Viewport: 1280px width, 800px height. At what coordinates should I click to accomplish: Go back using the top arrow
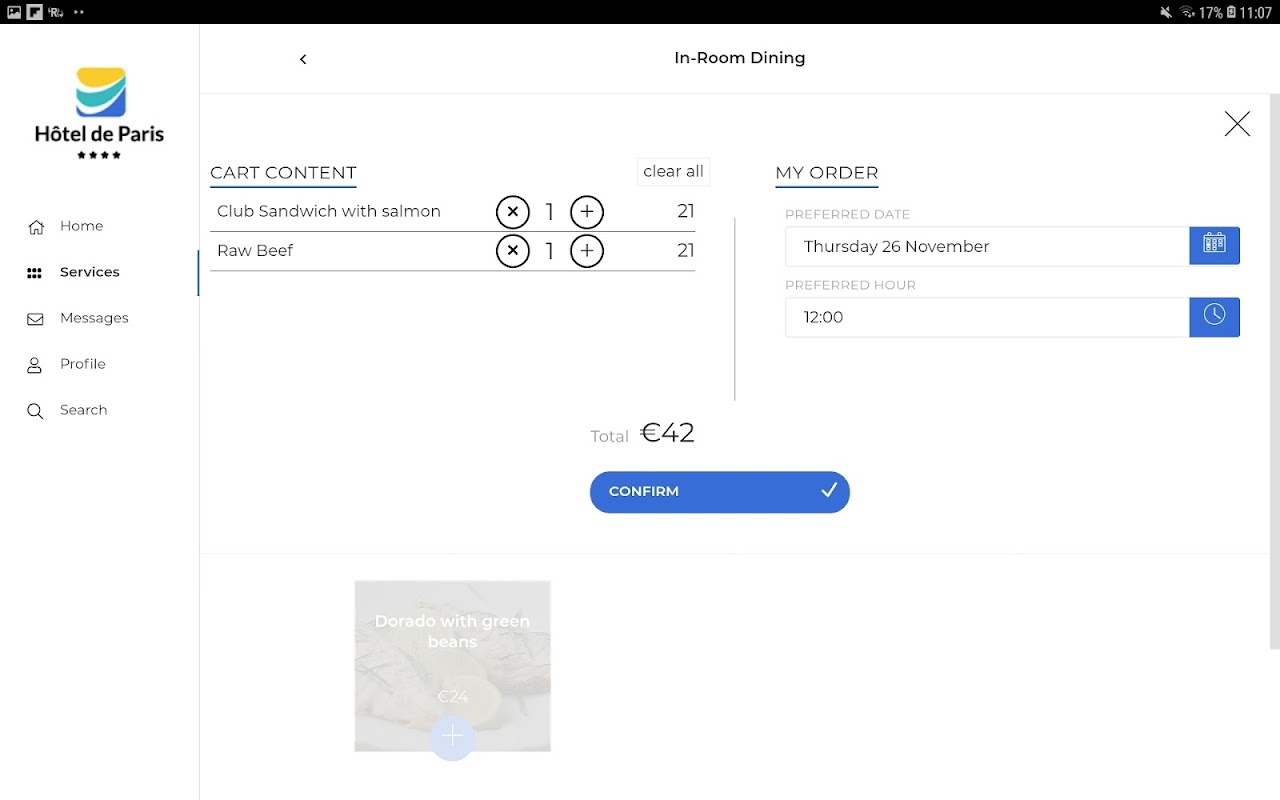point(303,59)
